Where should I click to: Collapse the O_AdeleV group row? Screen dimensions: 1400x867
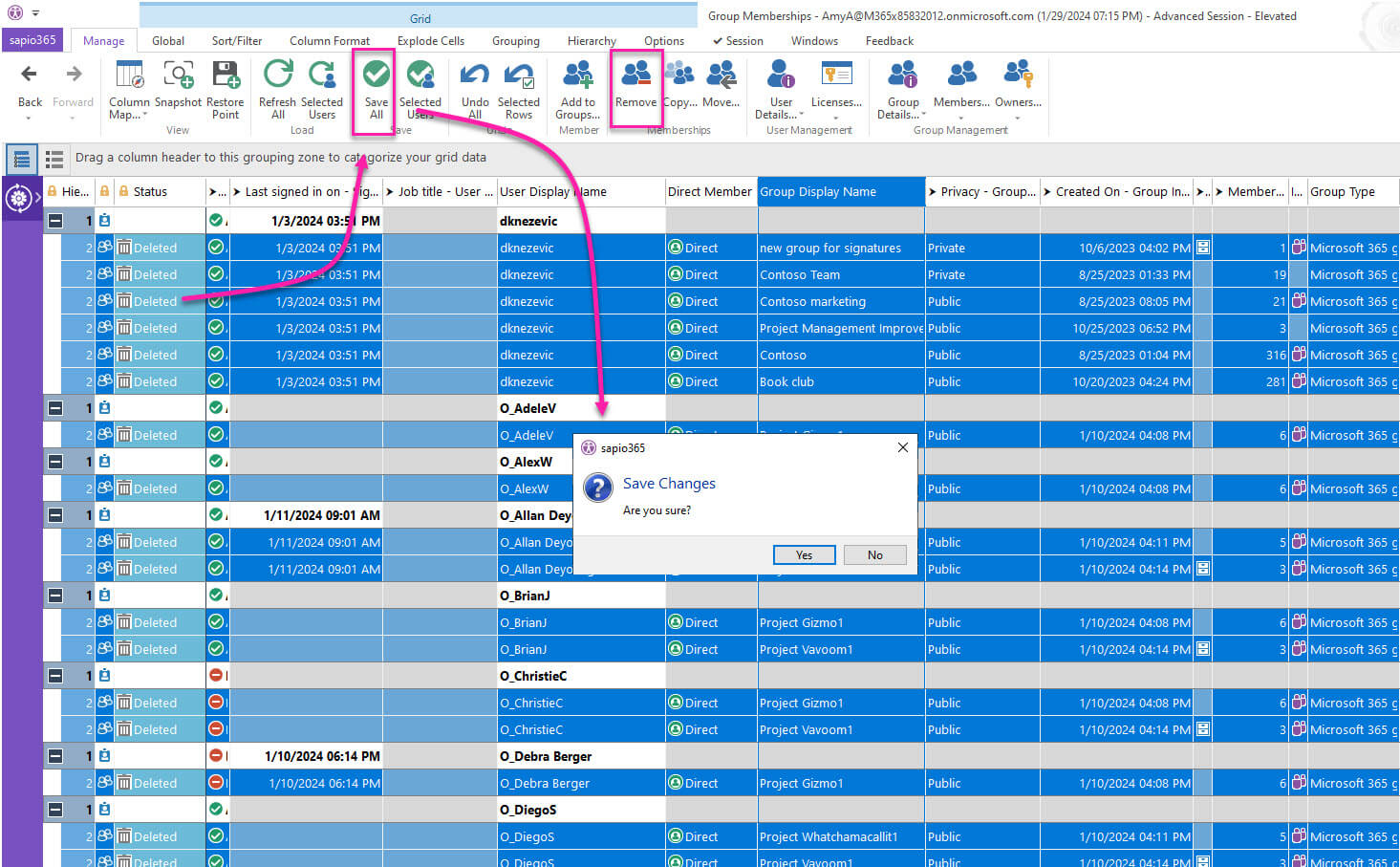click(55, 408)
